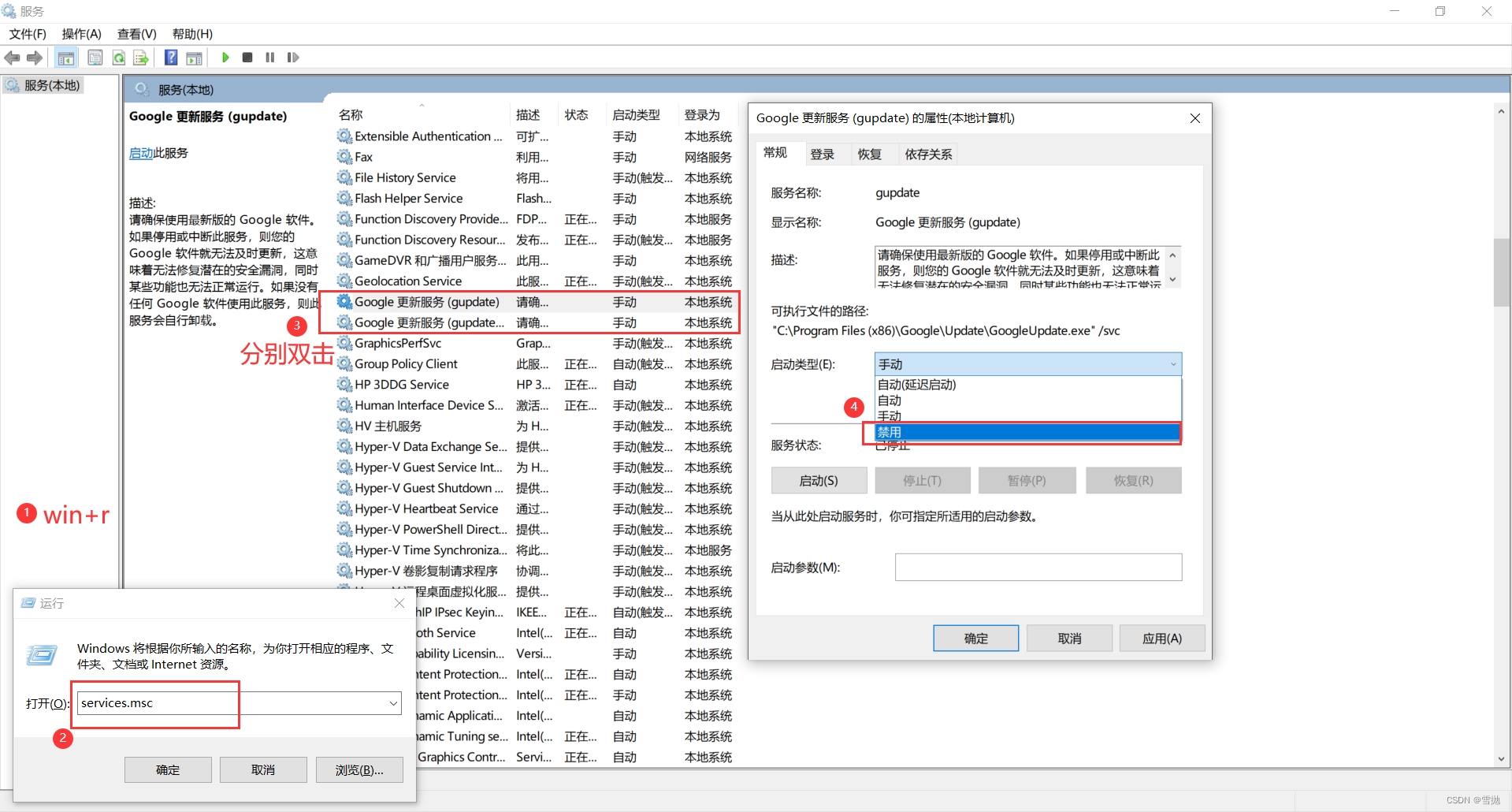The image size is (1512, 812).
Task: Click the Back arrow in the Services toolbar
Action: click(12, 58)
